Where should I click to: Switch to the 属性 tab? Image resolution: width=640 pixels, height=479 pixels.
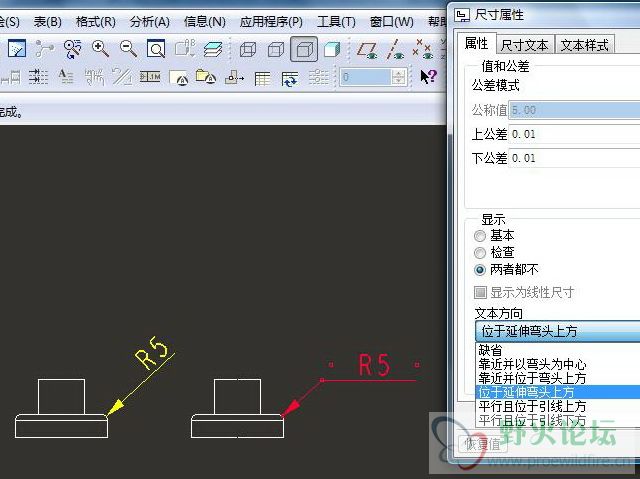click(476, 43)
